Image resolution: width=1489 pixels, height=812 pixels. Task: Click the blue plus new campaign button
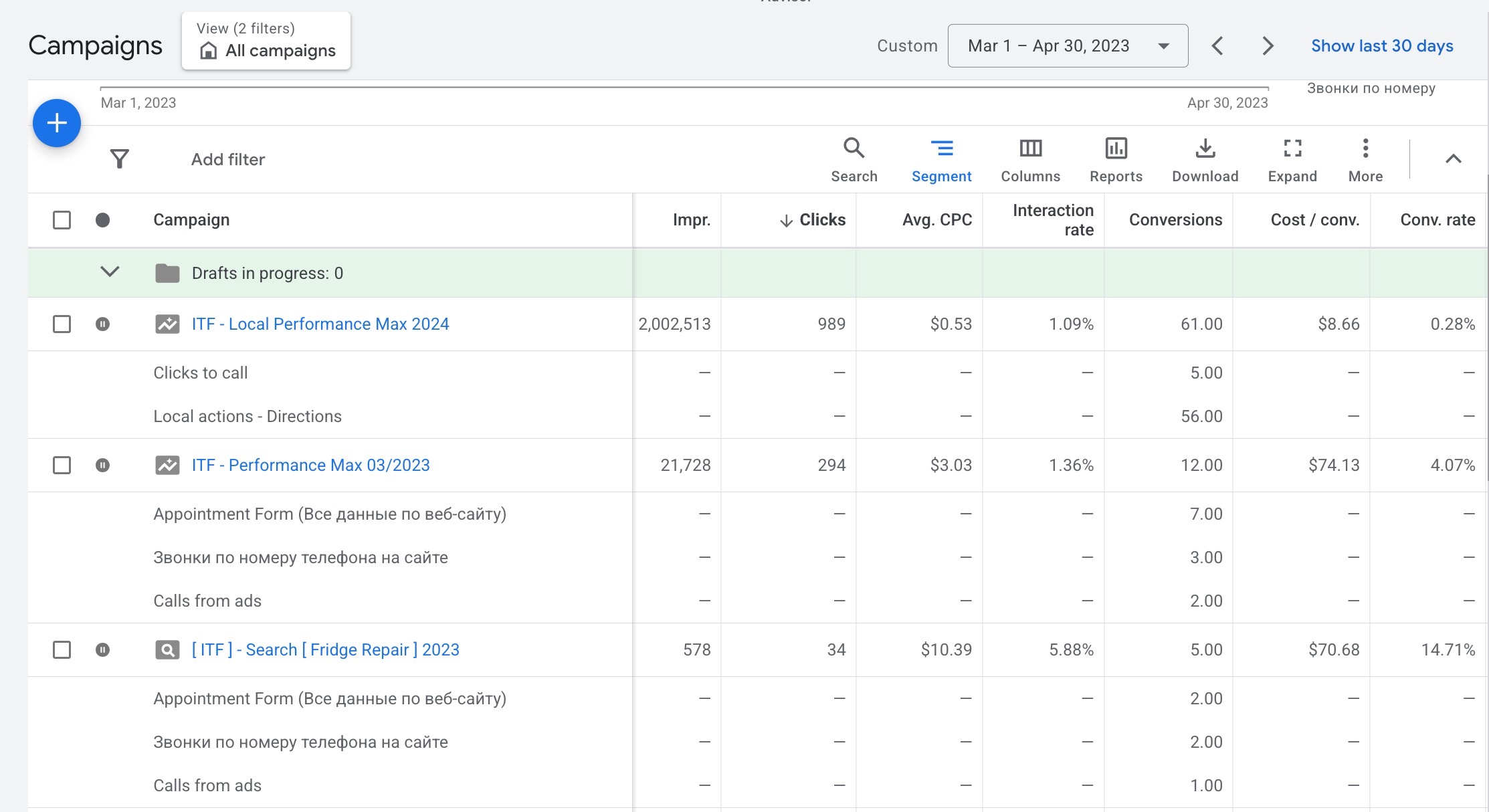pyautogui.click(x=57, y=123)
